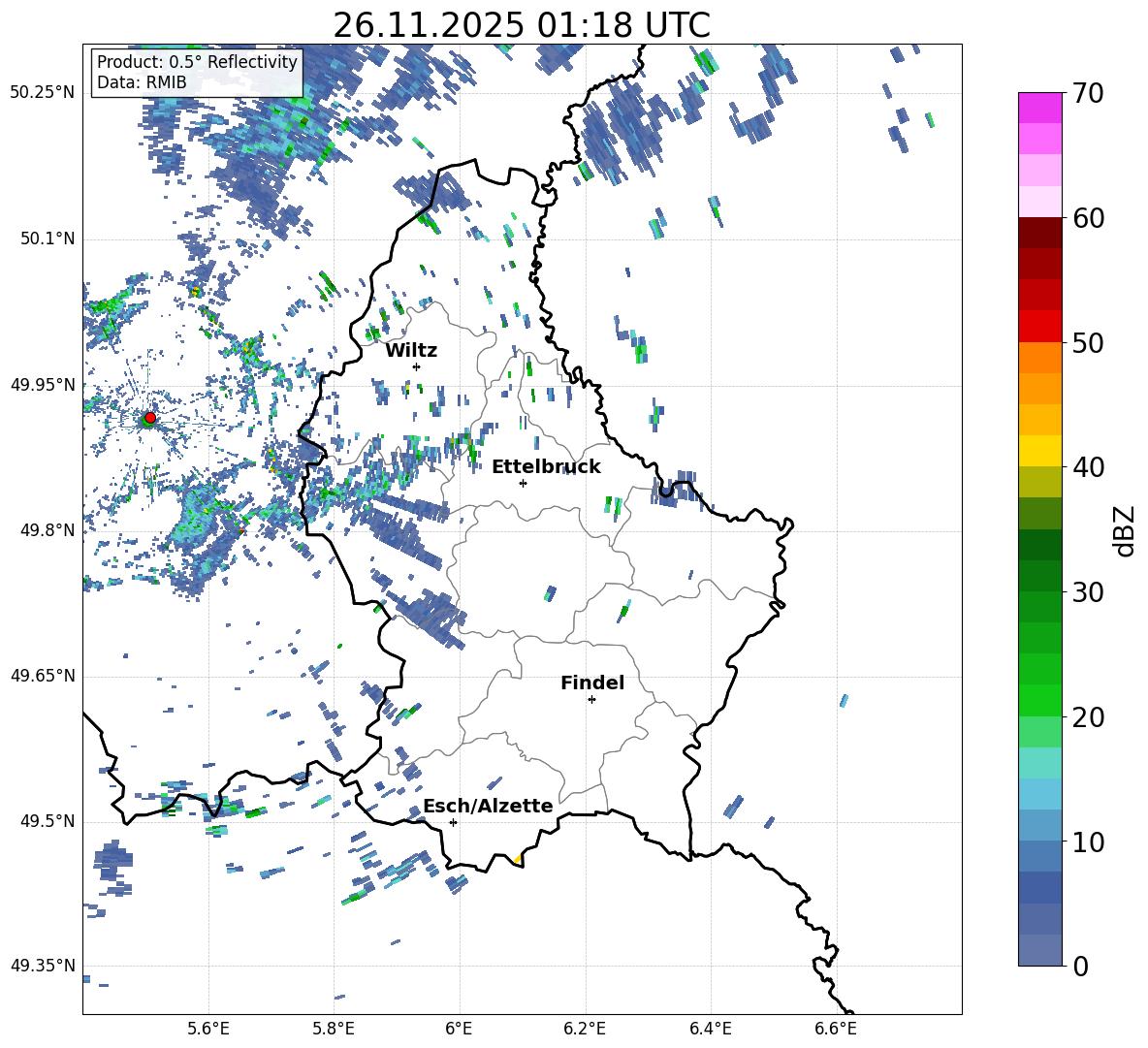Click the yellow echo pixel on southern border

(518, 859)
